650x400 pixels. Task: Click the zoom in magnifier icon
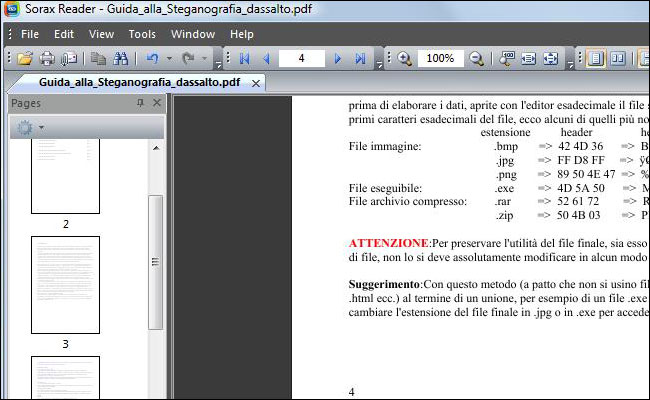(x=405, y=59)
